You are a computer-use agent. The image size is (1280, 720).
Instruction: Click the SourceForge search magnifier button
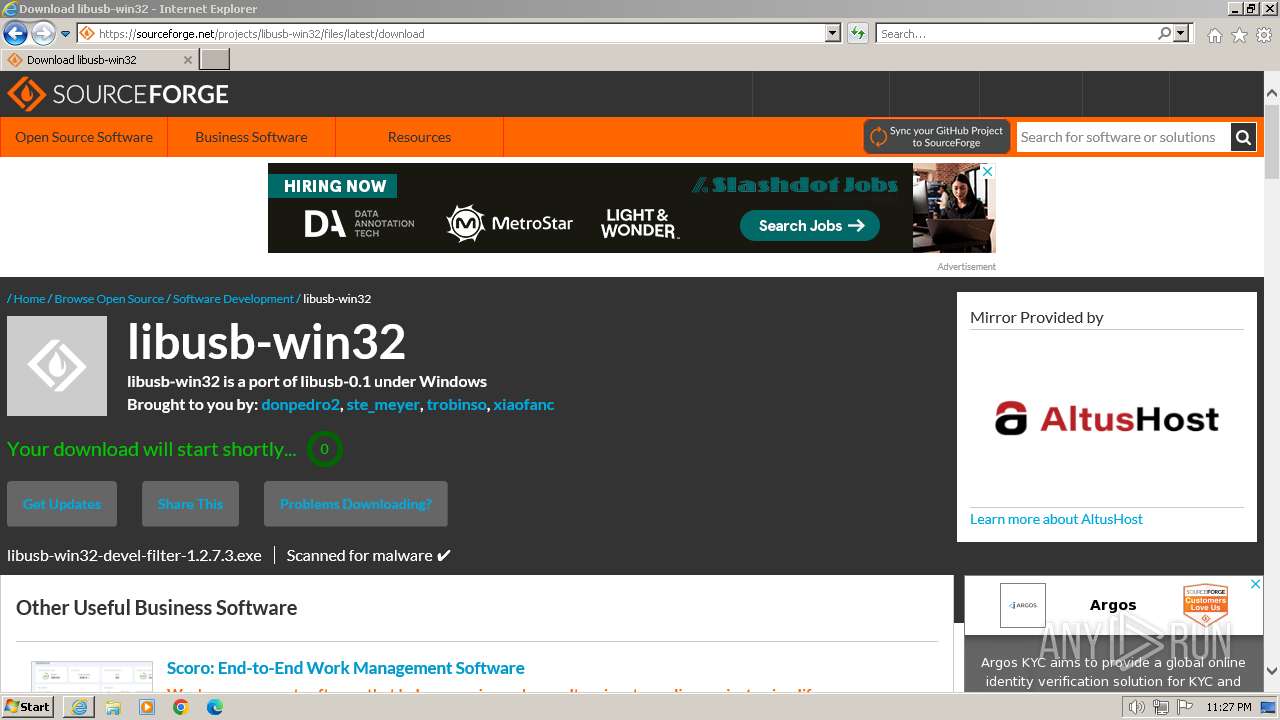[x=1243, y=137]
